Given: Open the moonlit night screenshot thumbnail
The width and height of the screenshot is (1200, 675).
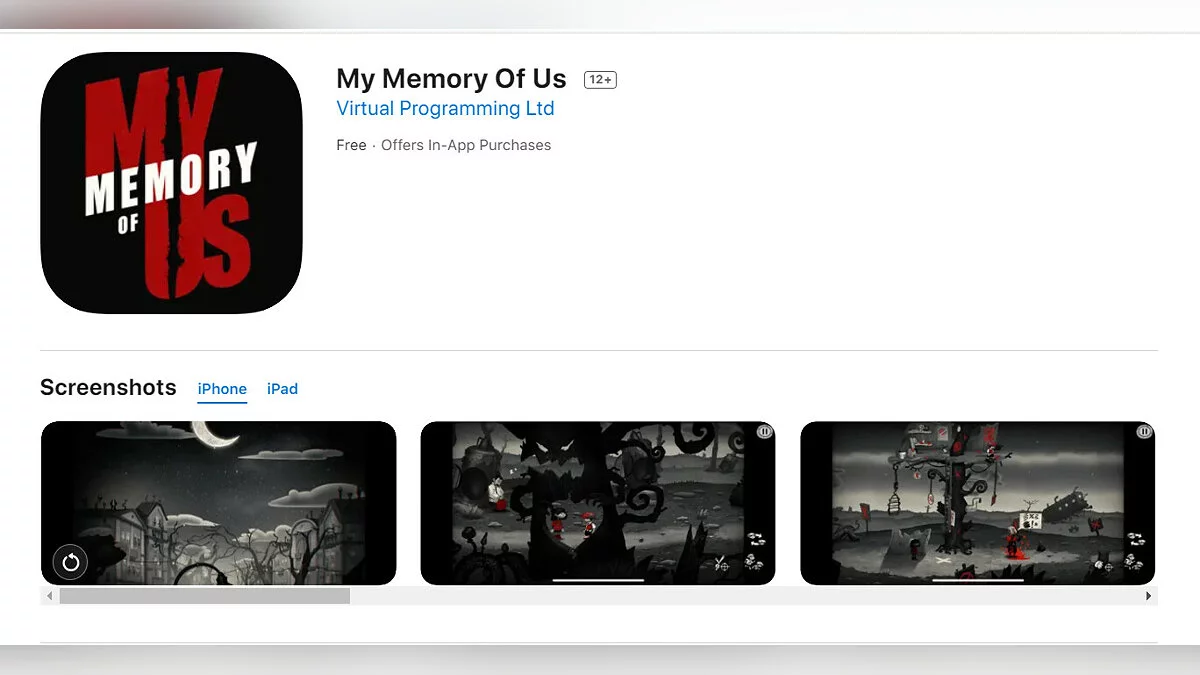Looking at the screenshot, I should pos(219,503).
